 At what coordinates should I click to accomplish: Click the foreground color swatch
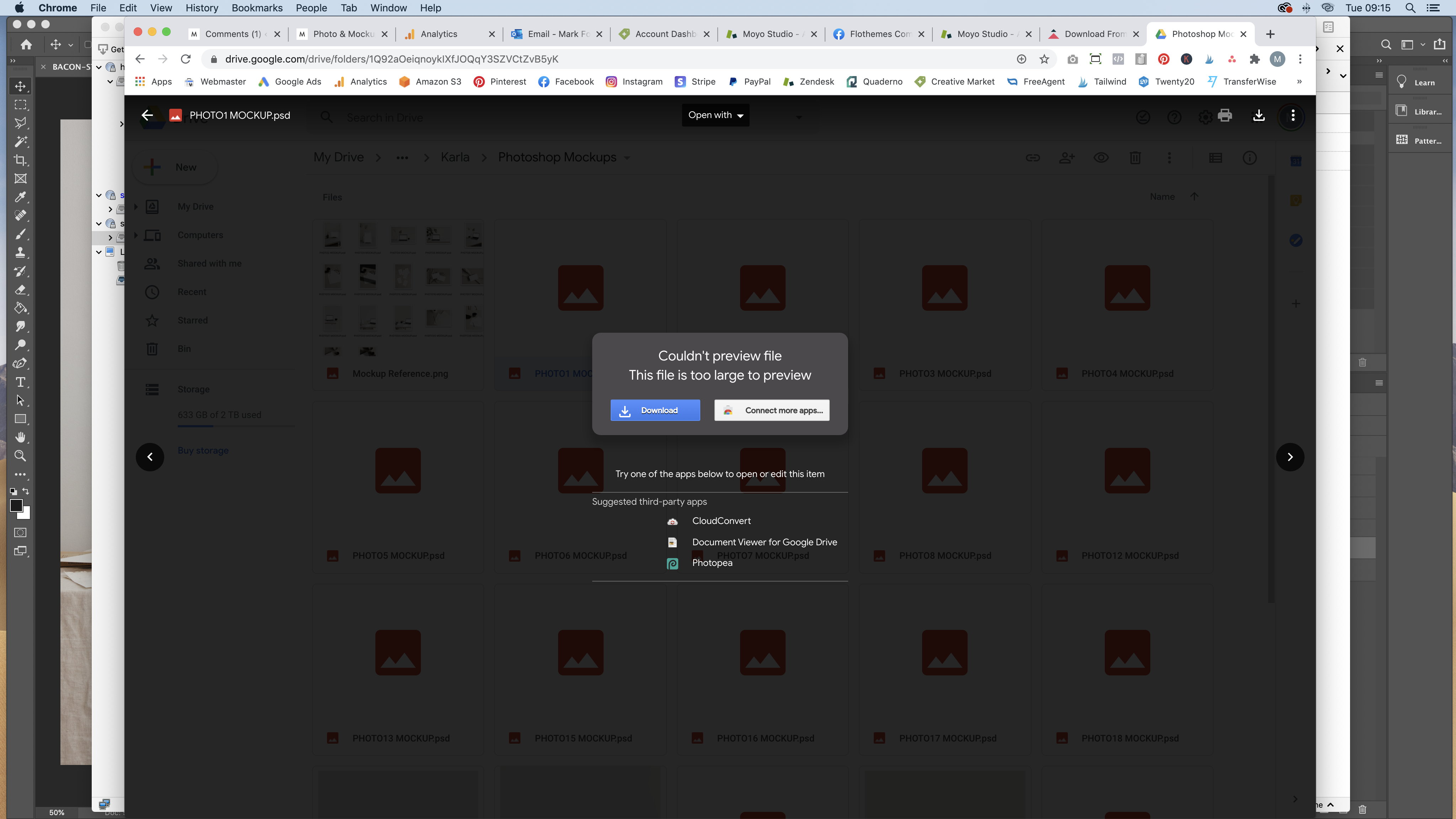pos(16,505)
